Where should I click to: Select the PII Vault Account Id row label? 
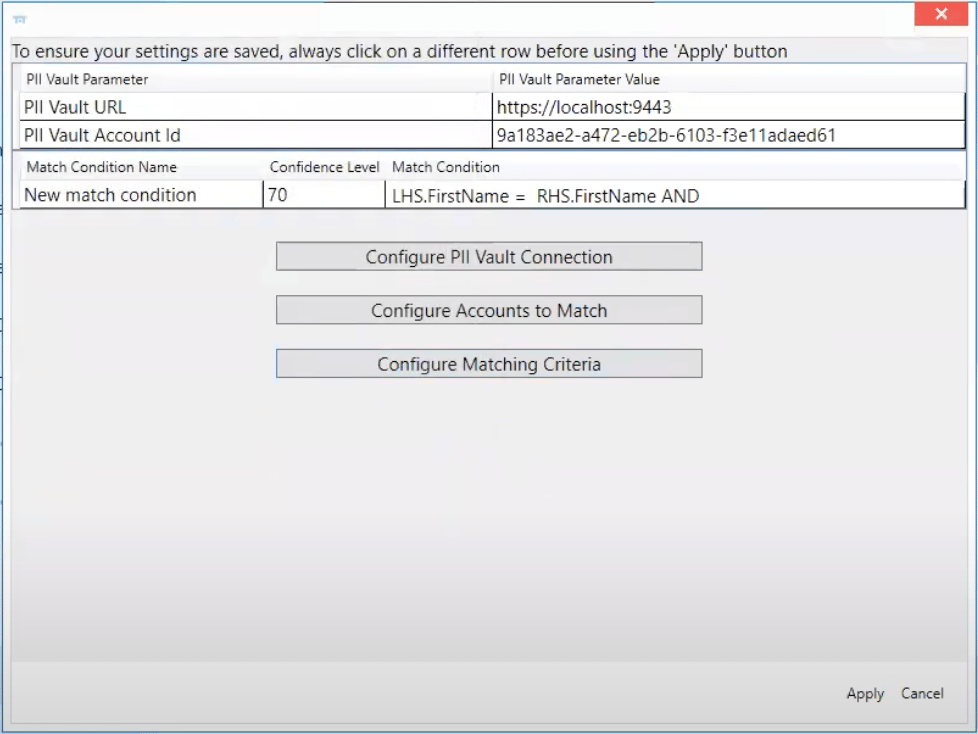point(256,135)
